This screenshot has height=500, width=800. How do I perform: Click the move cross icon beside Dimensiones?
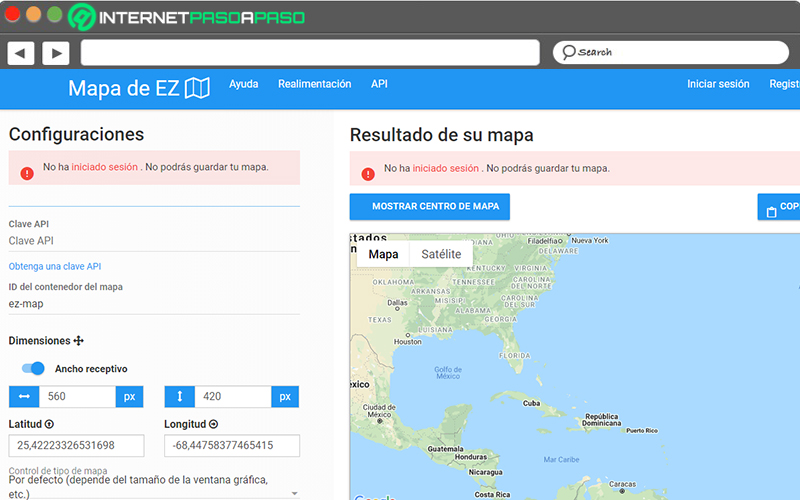79,341
